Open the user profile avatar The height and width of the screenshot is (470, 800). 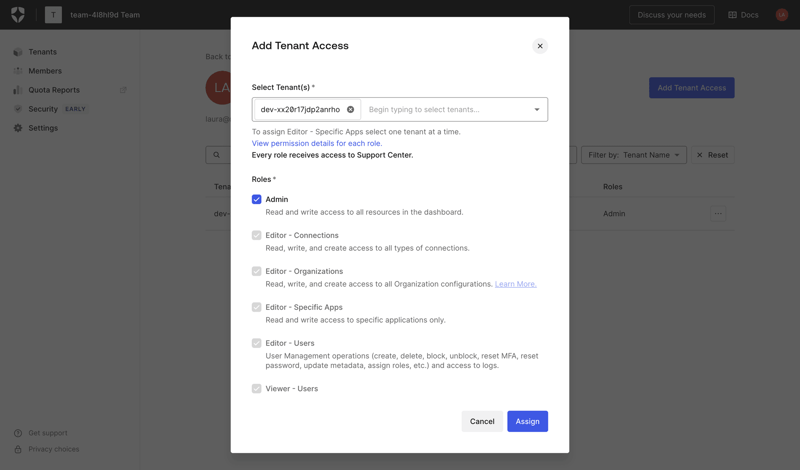coord(782,15)
